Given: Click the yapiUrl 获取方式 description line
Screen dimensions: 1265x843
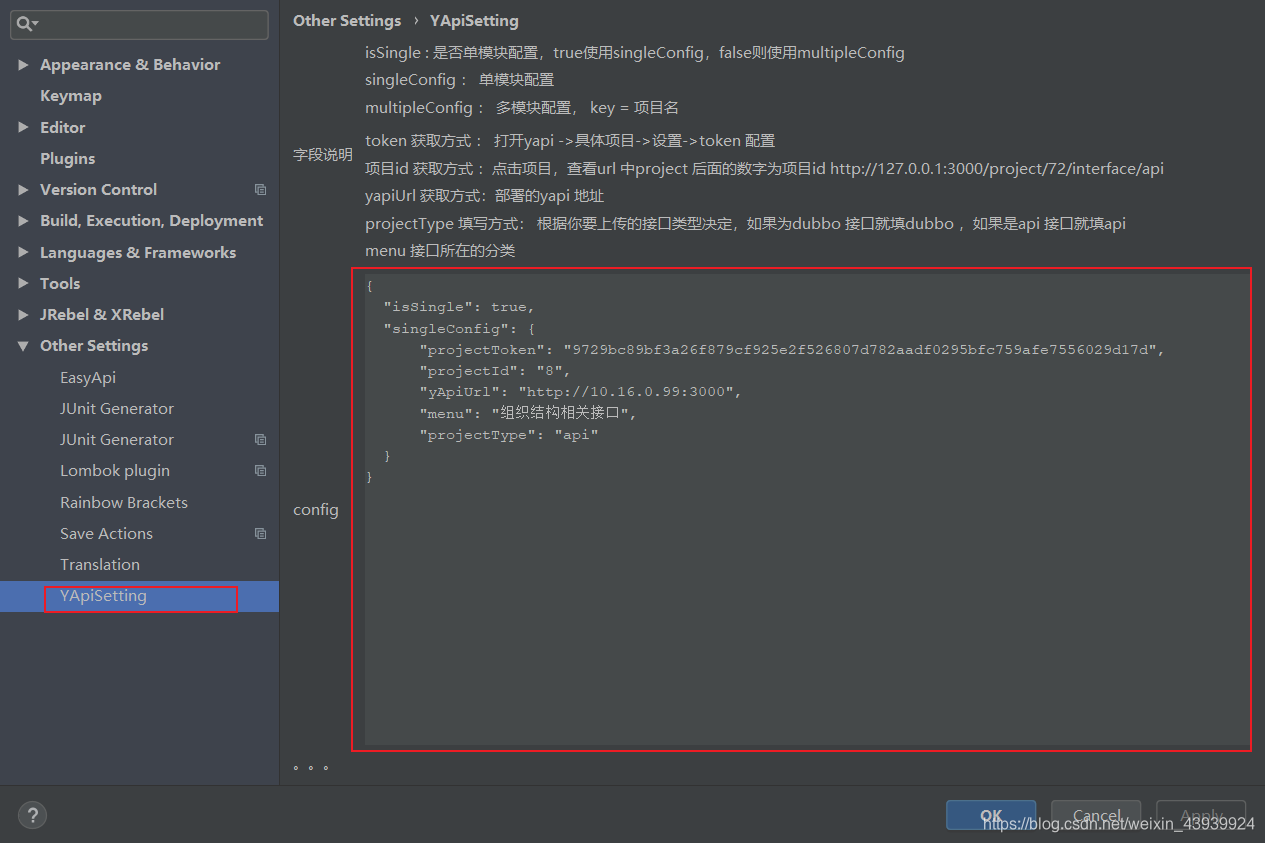Looking at the screenshot, I should pos(485,196).
